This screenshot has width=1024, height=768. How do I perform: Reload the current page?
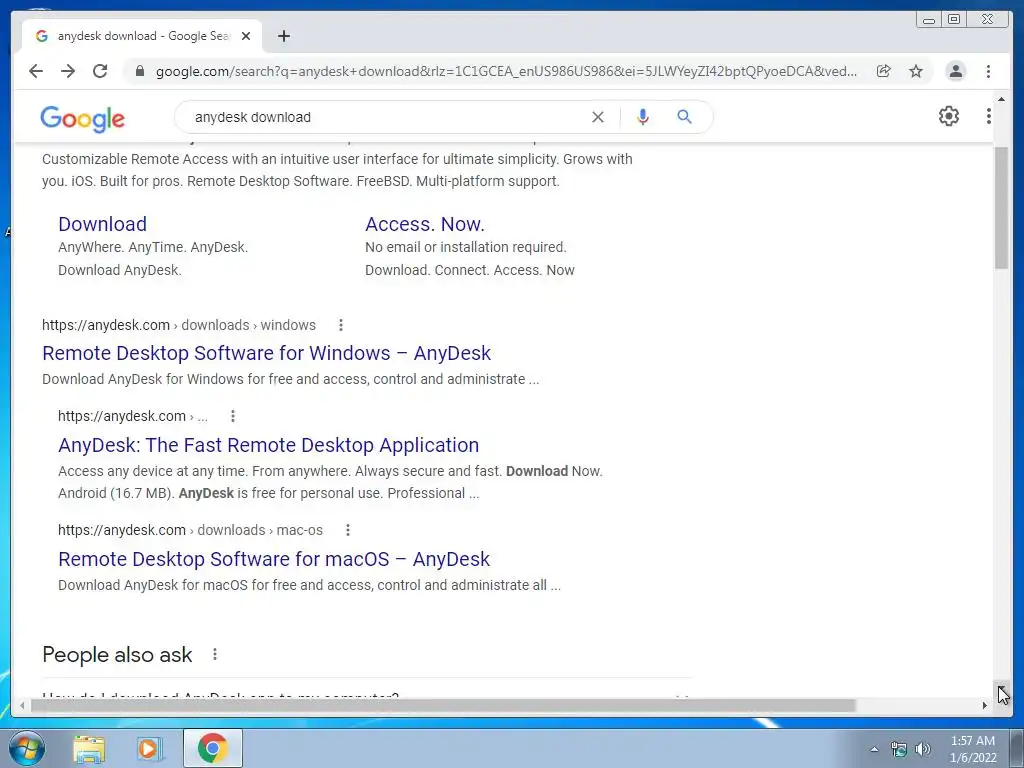click(100, 71)
